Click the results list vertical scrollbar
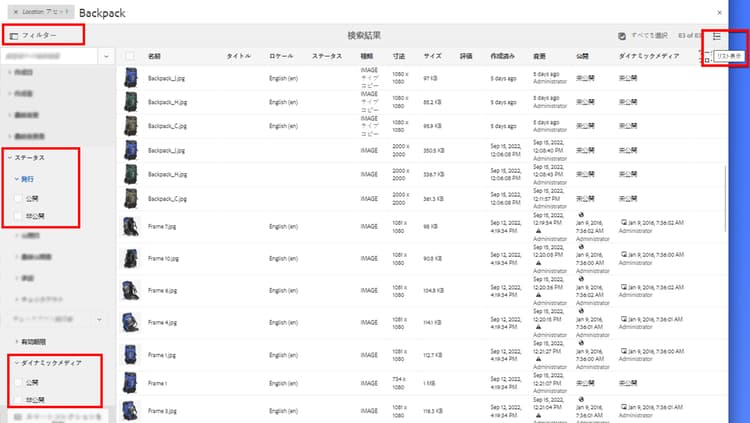Screen dimensions: 750x423 [726, 199]
